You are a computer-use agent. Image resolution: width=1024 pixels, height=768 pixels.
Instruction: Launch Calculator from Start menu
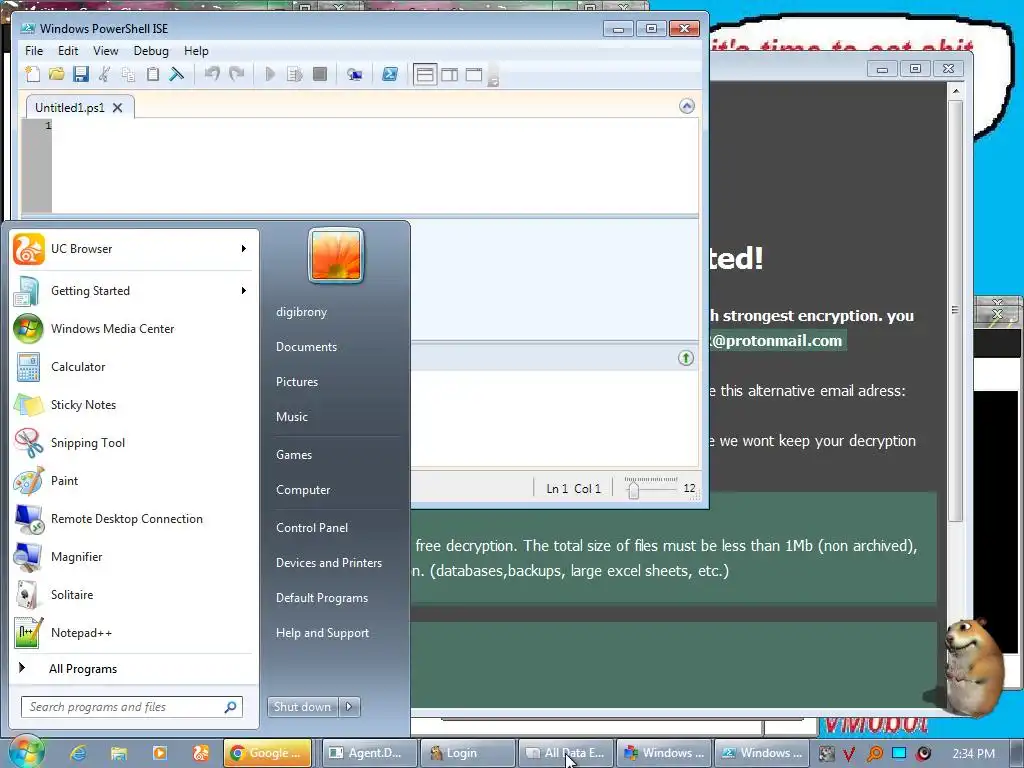click(132, 367)
